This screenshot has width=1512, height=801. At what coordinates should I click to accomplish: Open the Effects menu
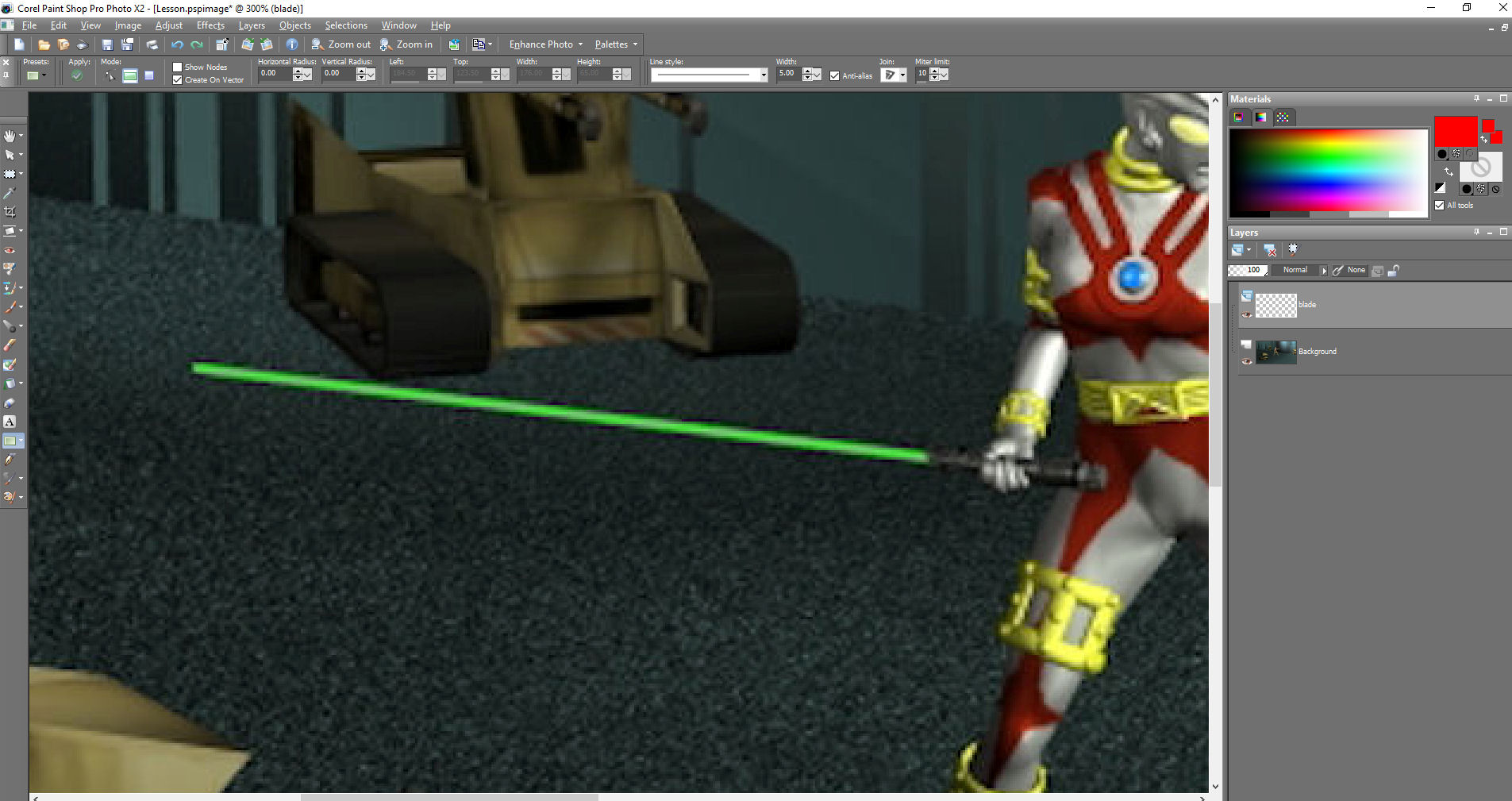coord(210,25)
